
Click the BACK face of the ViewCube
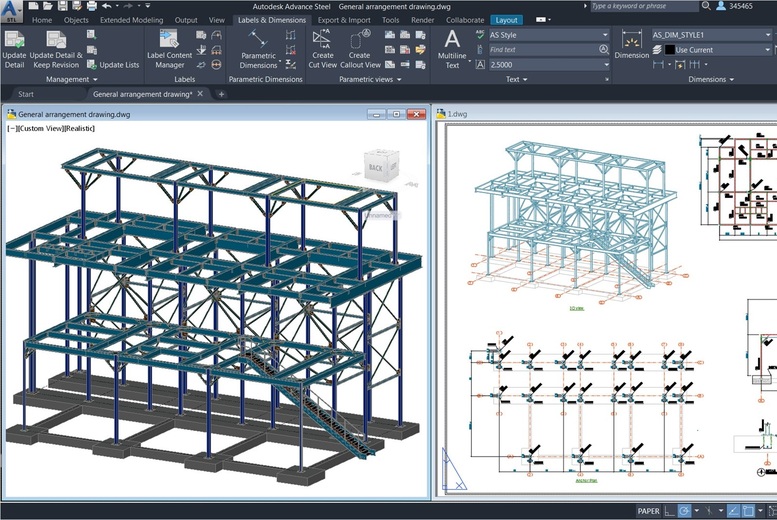(x=375, y=168)
